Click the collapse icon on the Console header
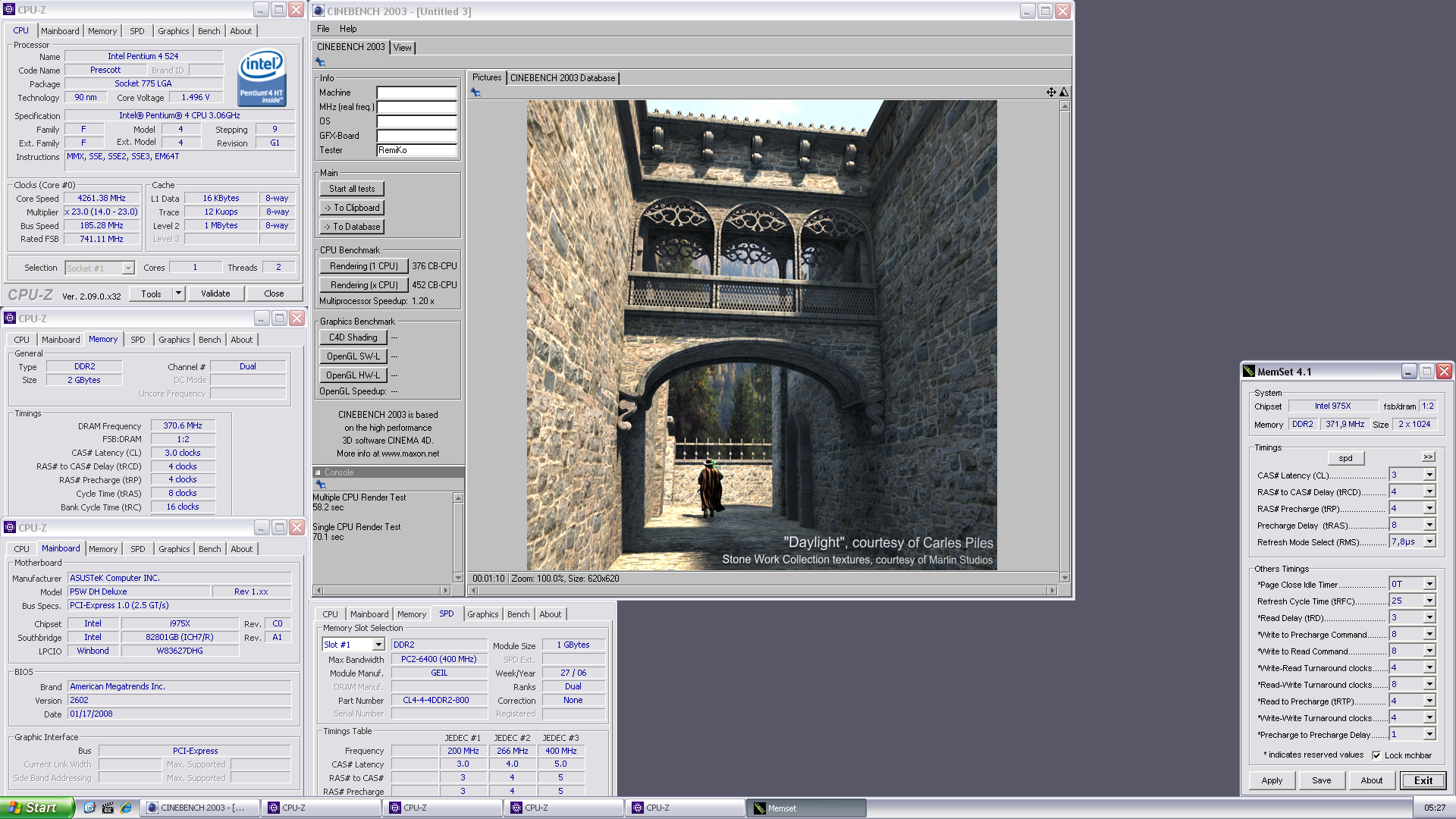Image resolution: width=1456 pixels, height=819 pixels. click(x=318, y=472)
